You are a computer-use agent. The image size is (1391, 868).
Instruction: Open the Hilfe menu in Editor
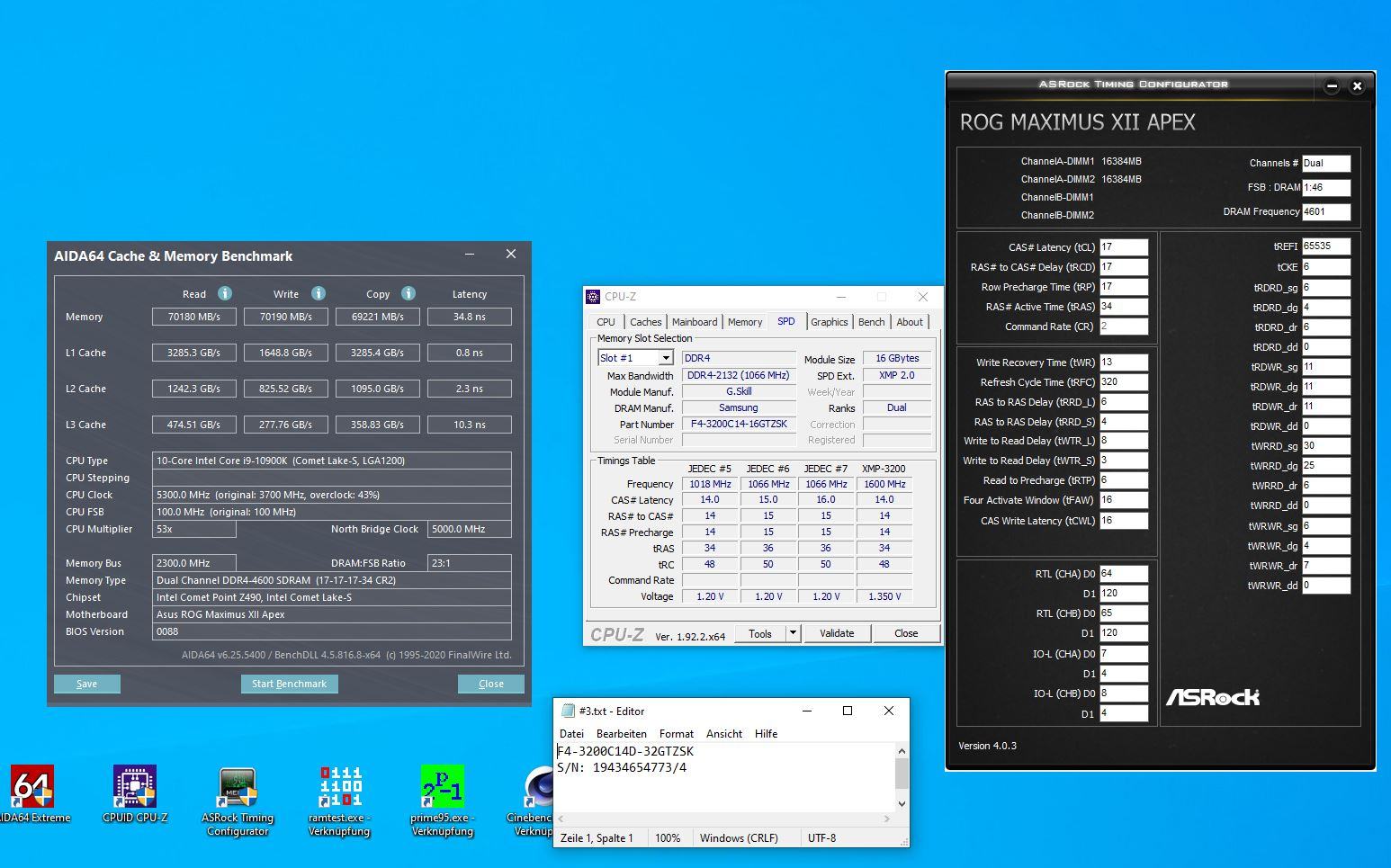pos(767,734)
